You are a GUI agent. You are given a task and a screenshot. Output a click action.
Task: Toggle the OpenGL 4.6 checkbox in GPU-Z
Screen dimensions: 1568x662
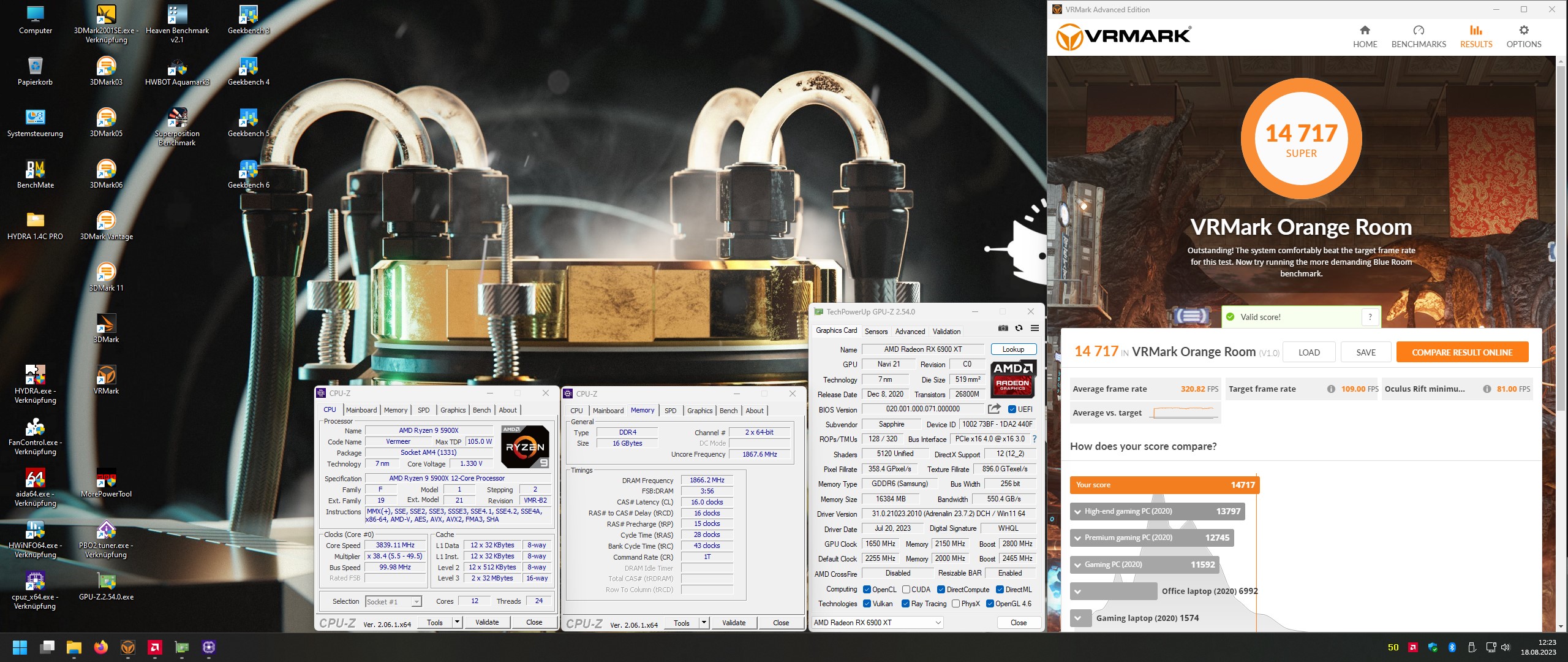coord(990,604)
